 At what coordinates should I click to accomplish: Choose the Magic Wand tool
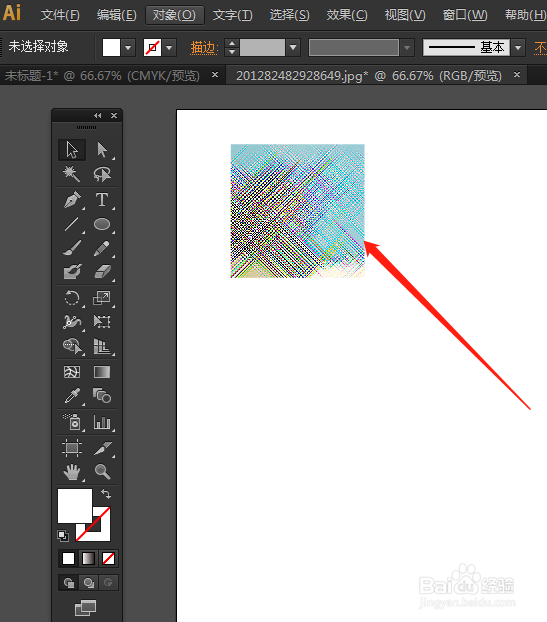72,174
